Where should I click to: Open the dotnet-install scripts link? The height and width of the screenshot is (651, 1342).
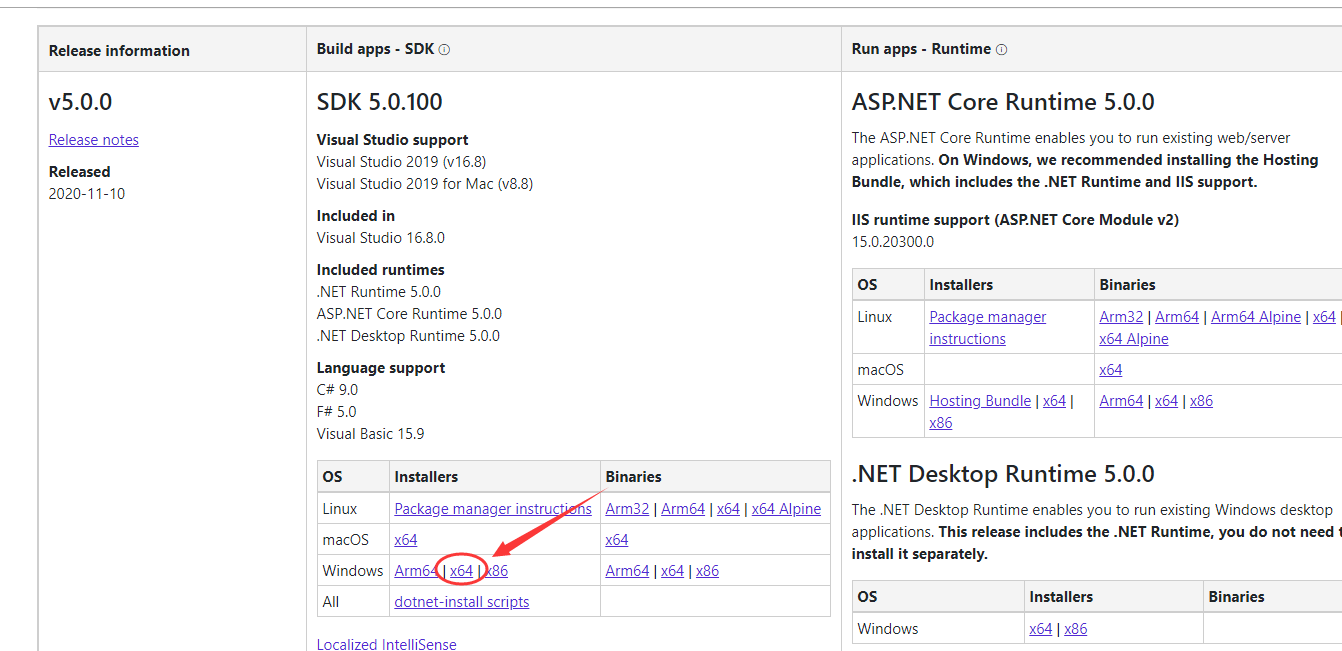point(462,602)
